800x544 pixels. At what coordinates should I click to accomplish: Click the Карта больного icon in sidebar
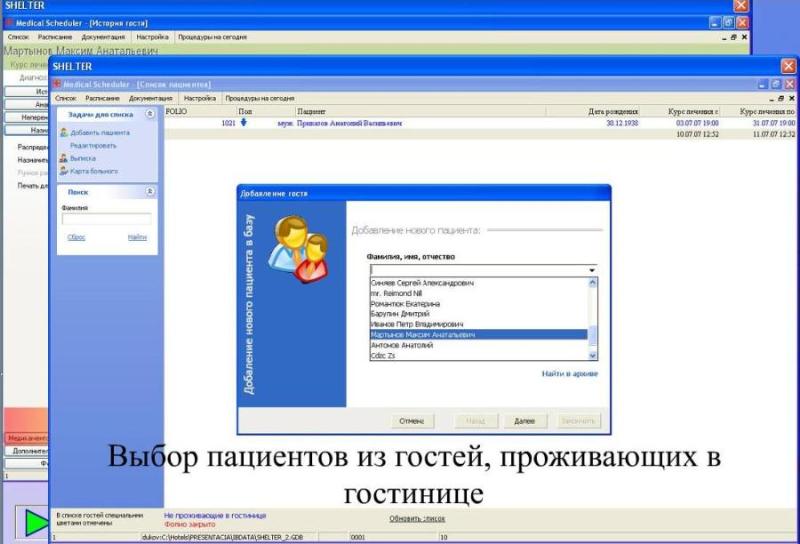point(64,171)
